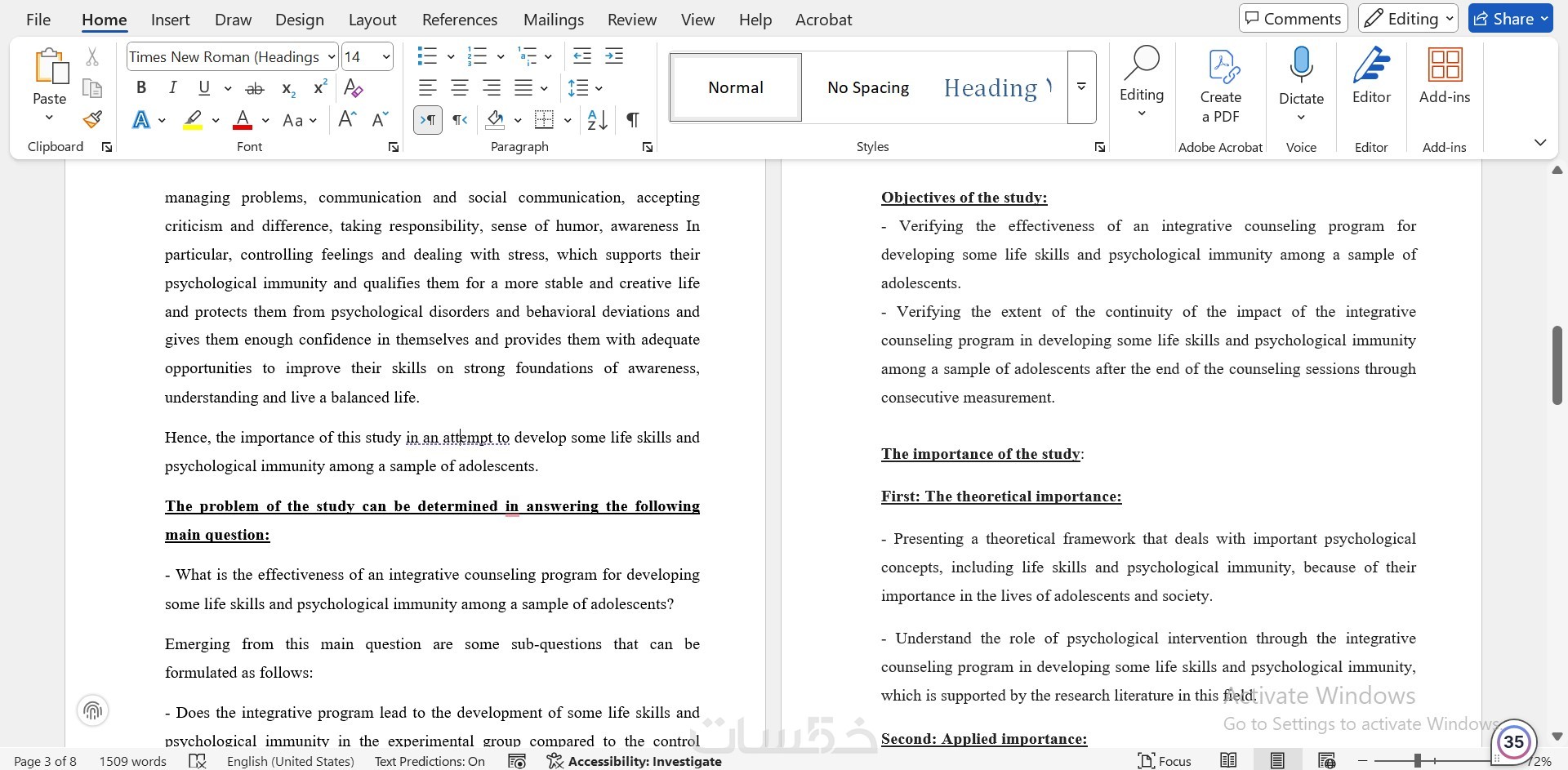Toggle Focus mode in status bar
The height and width of the screenshot is (770, 1568).
1165,761
